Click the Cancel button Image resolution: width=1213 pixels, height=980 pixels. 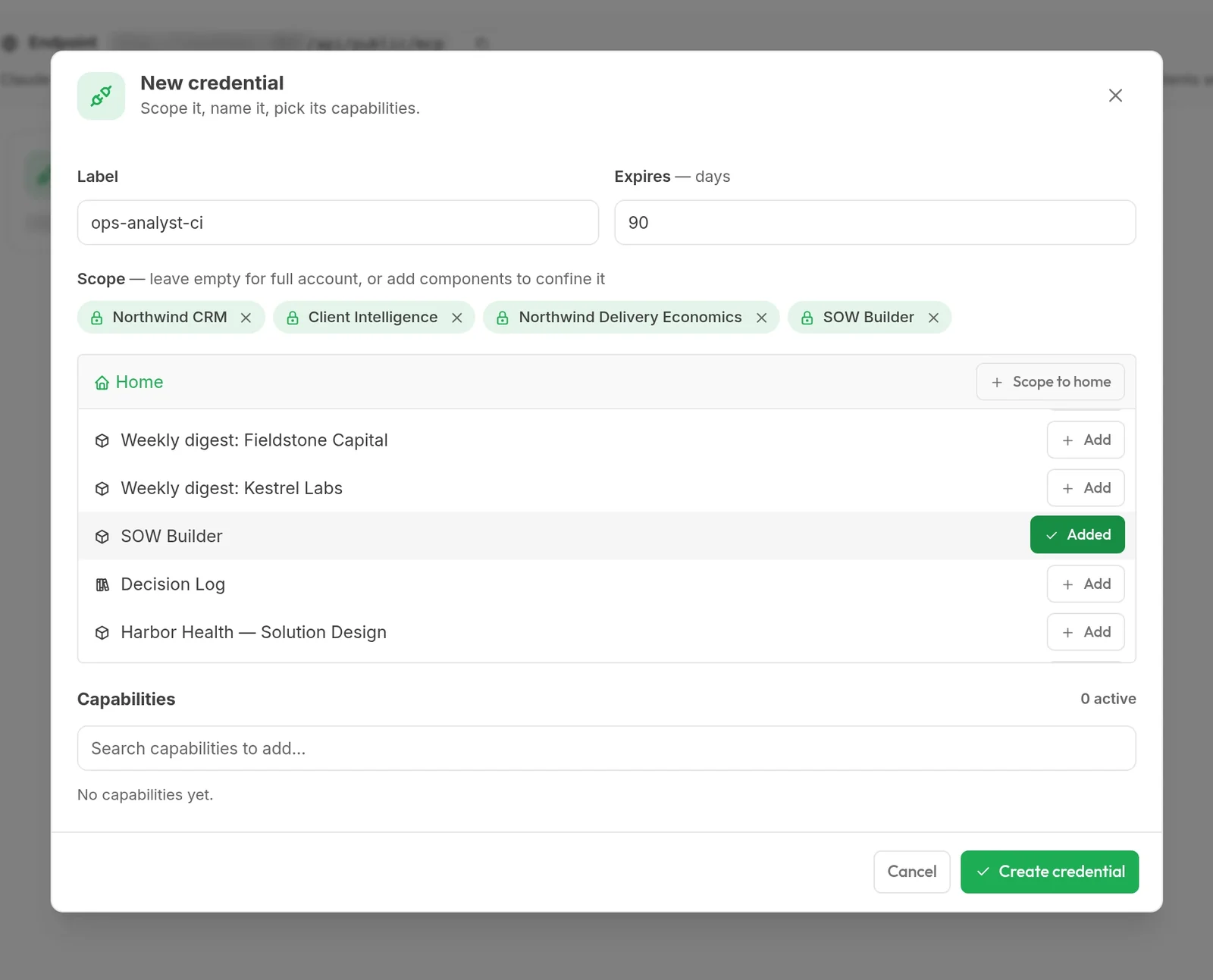pos(912,872)
